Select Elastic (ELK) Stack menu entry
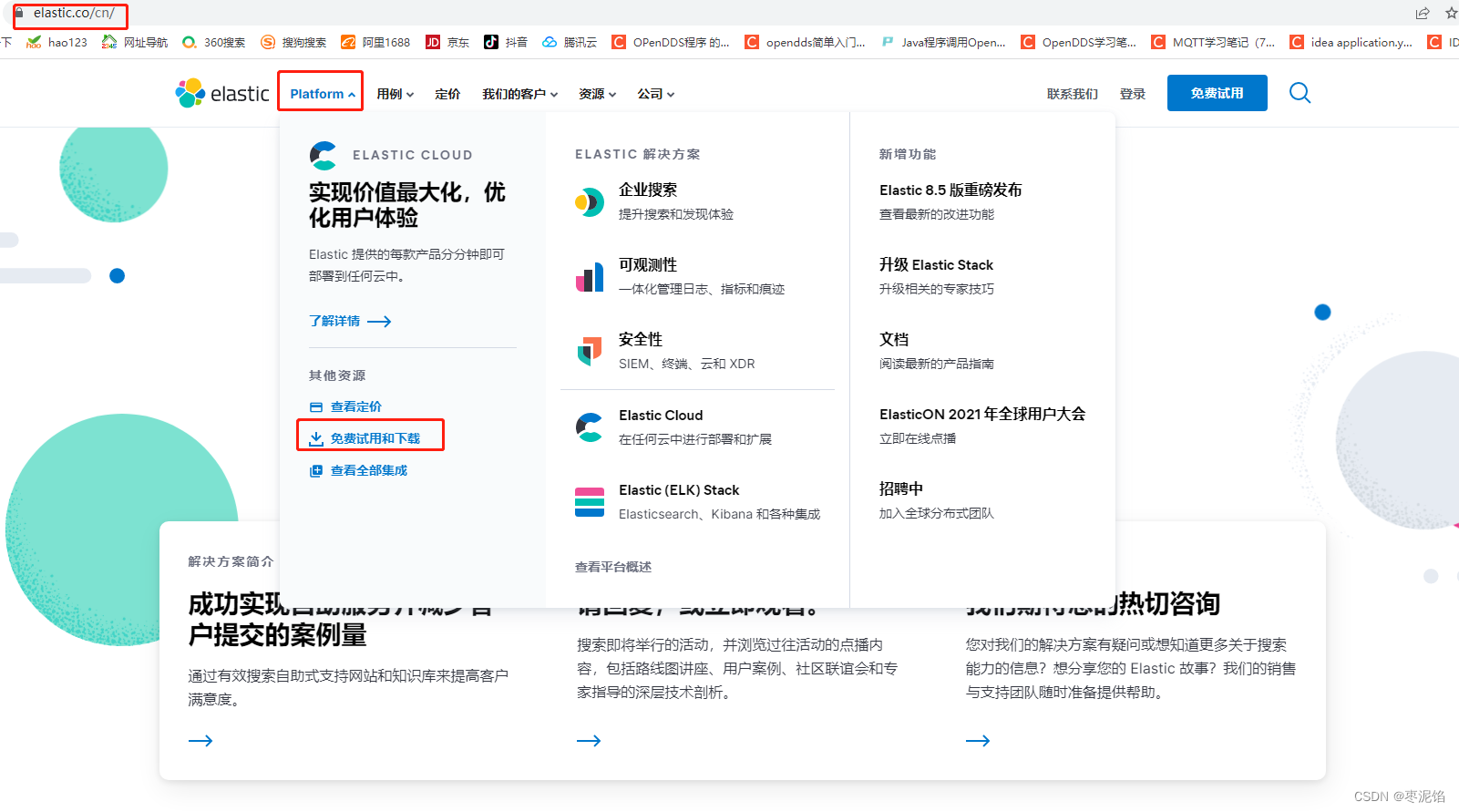This screenshot has width=1459, height=812. tap(679, 490)
